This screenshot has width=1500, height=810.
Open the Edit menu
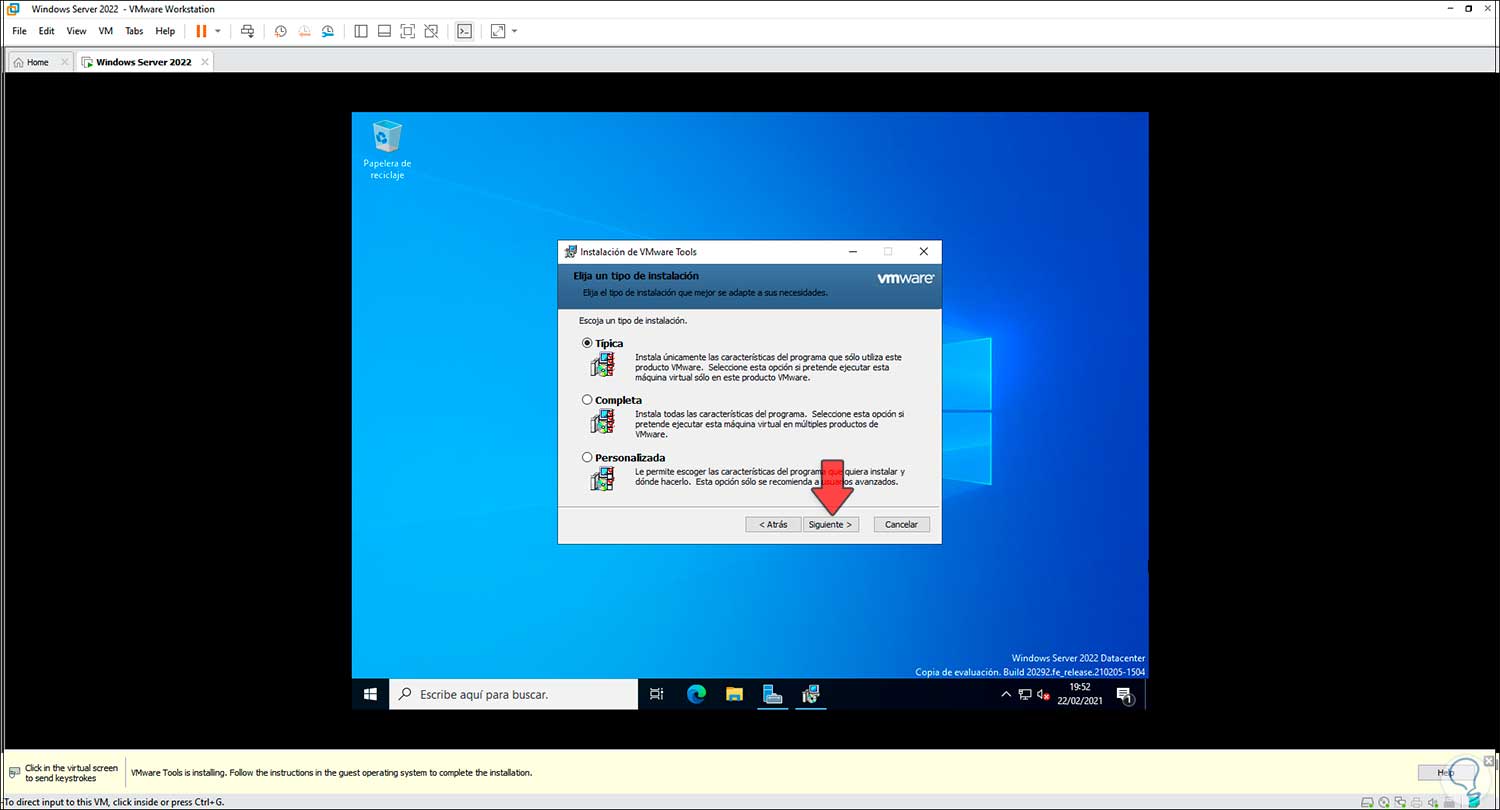click(47, 31)
